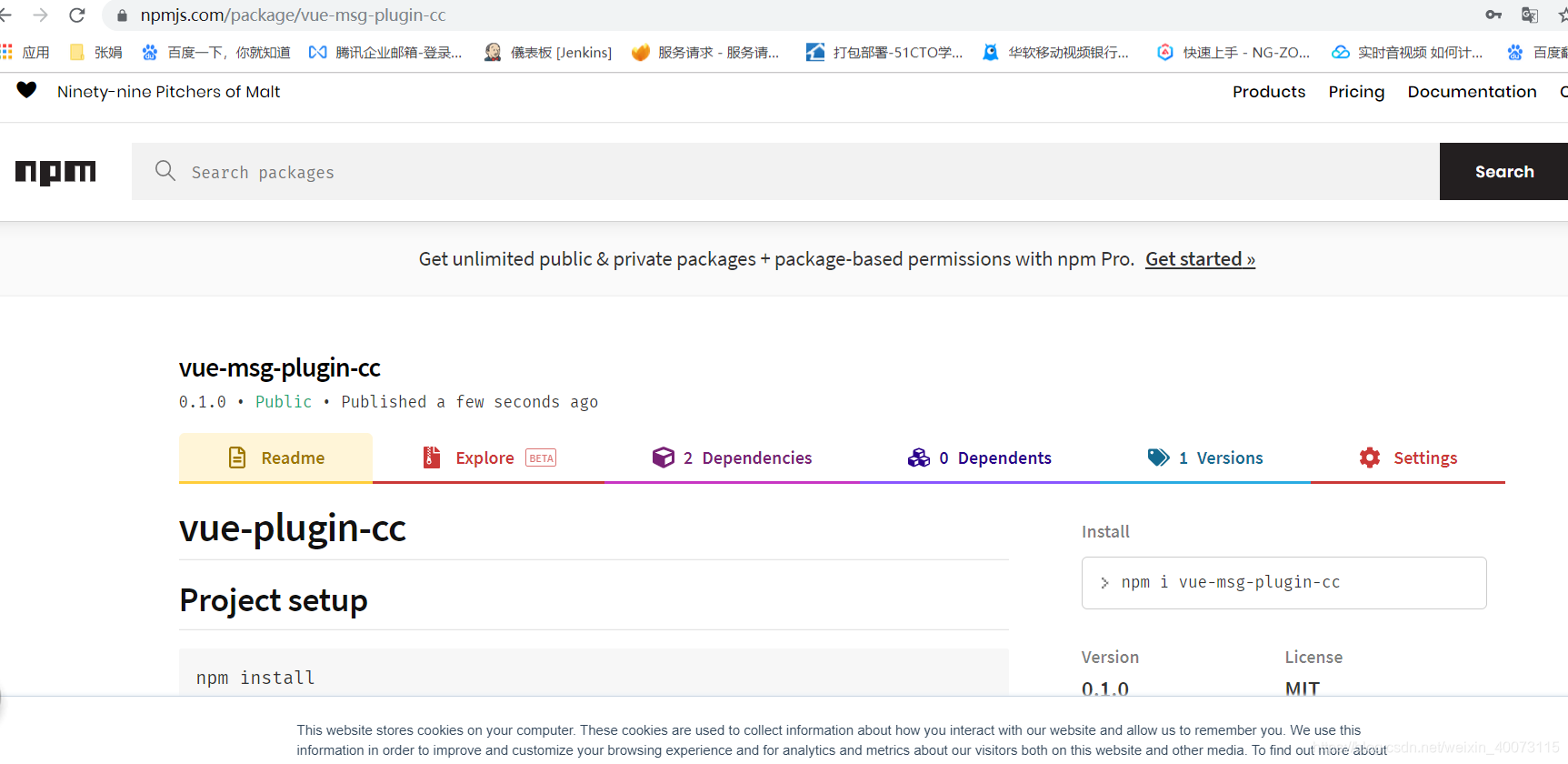Viewport: 1568px width, 764px height.
Task: Click the npm black heart icon
Action: pyautogui.click(x=26, y=90)
